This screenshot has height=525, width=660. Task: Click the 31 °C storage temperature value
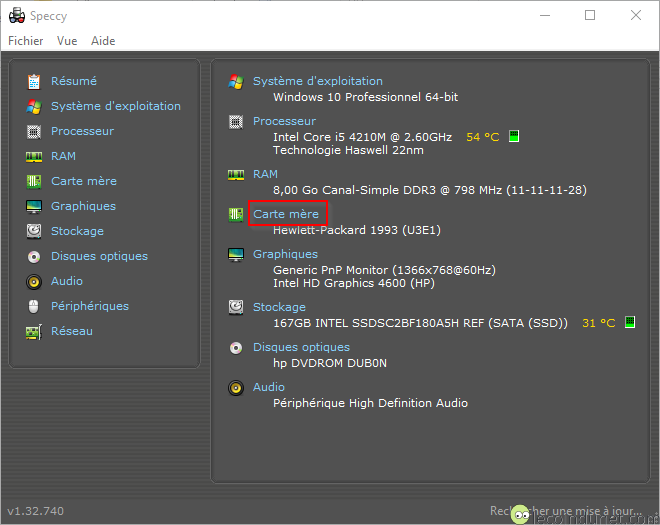pyautogui.click(x=599, y=323)
